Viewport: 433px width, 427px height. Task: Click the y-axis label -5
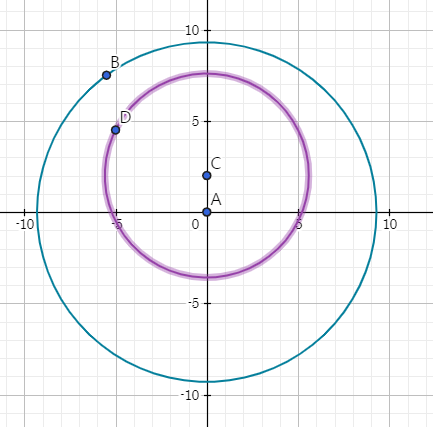point(194,304)
